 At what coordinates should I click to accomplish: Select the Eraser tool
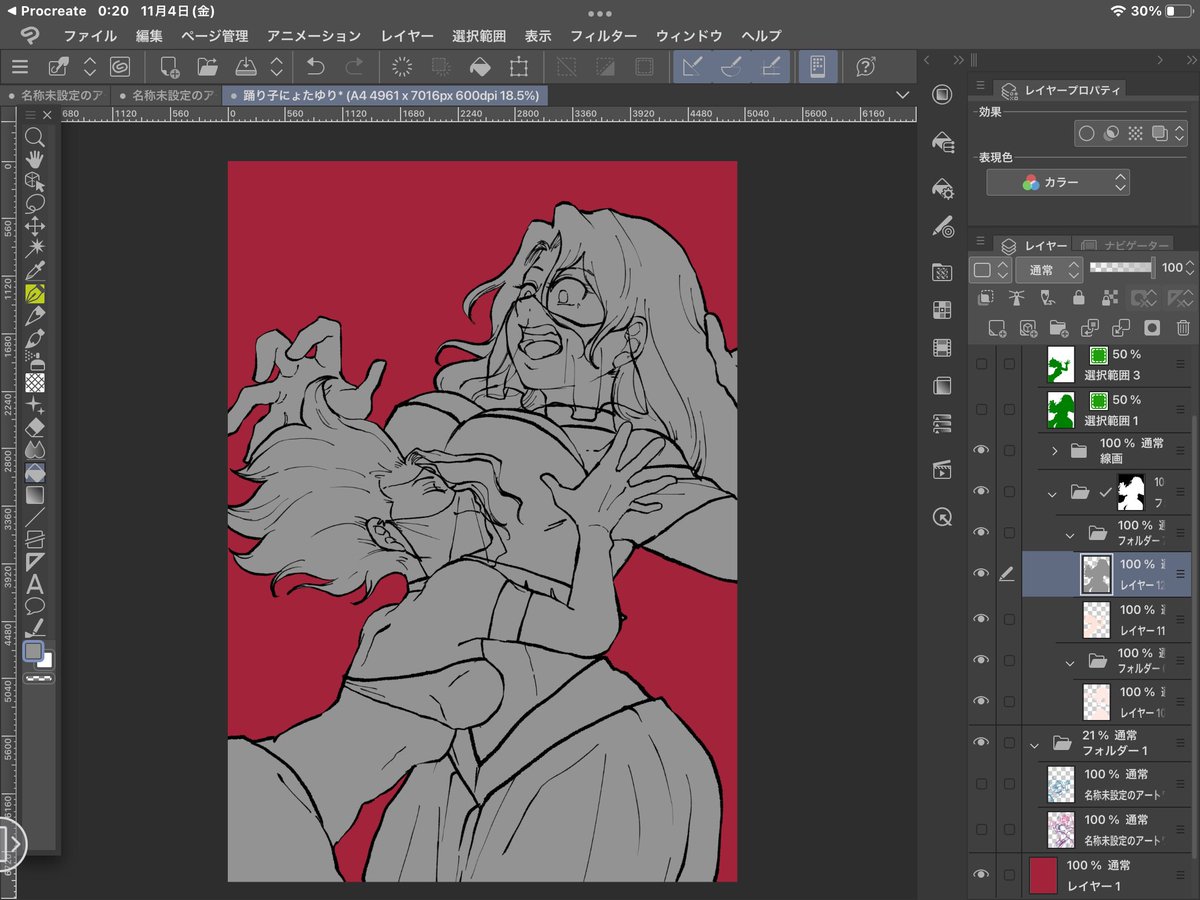(35, 427)
